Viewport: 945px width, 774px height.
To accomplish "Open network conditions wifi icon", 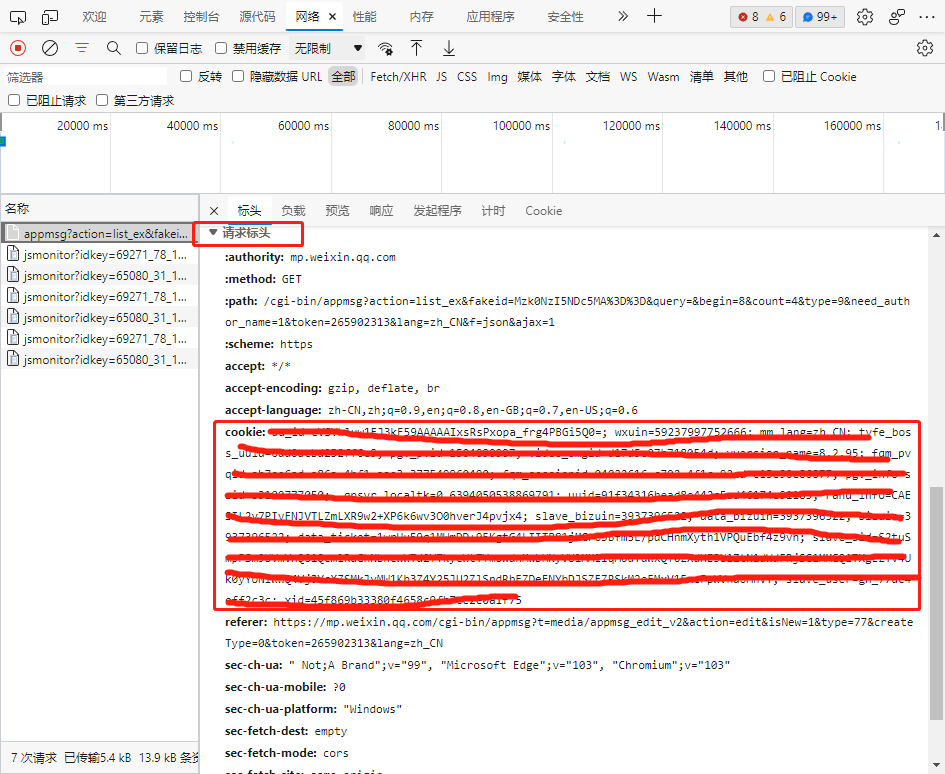I will (x=385, y=48).
